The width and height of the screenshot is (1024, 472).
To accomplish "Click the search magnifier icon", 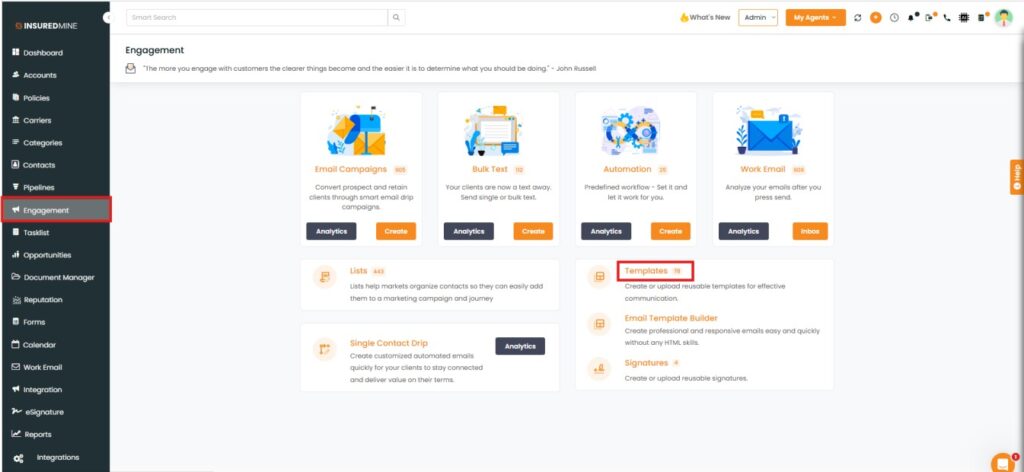I will tap(397, 17).
